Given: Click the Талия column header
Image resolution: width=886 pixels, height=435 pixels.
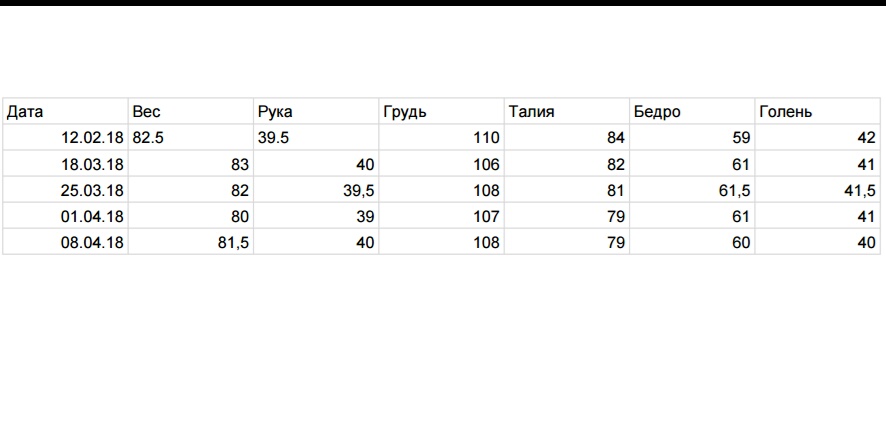Looking at the screenshot, I should (x=566, y=112).
